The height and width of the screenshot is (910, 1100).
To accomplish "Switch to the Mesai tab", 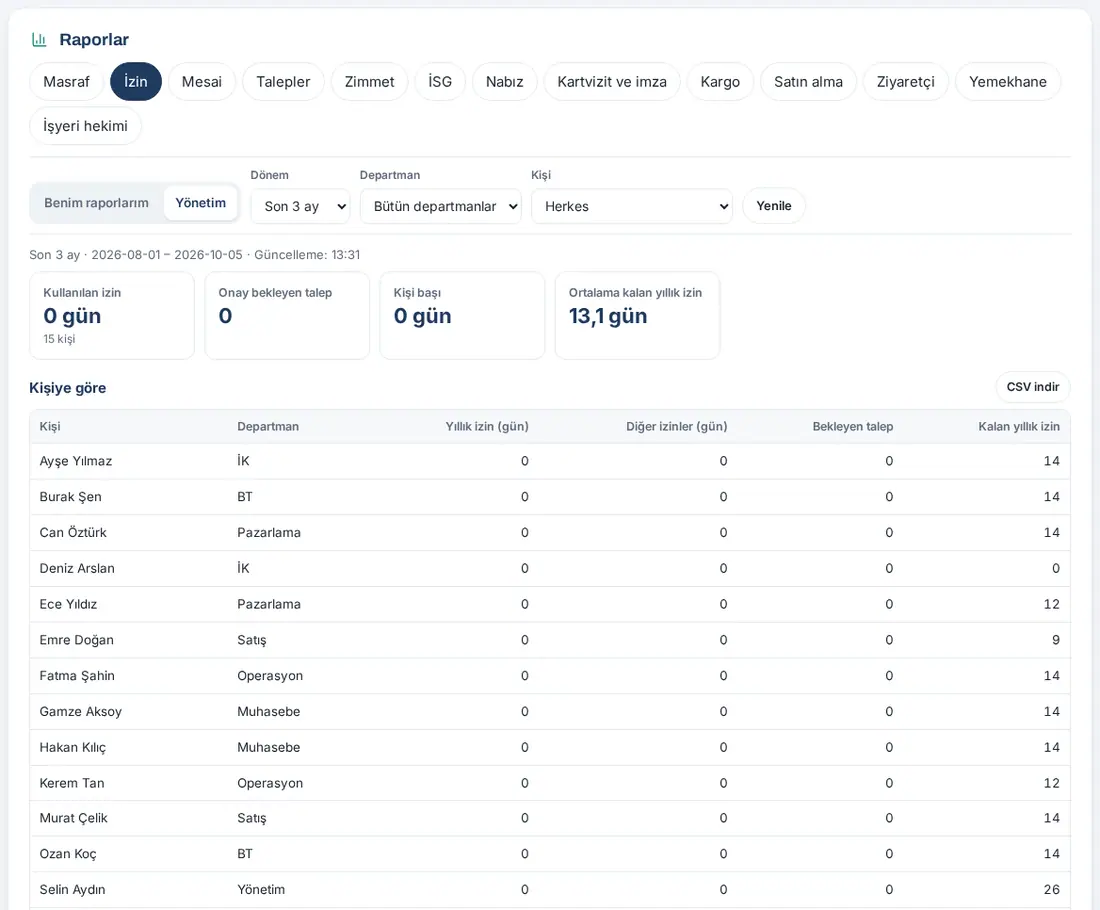I will point(202,82).
